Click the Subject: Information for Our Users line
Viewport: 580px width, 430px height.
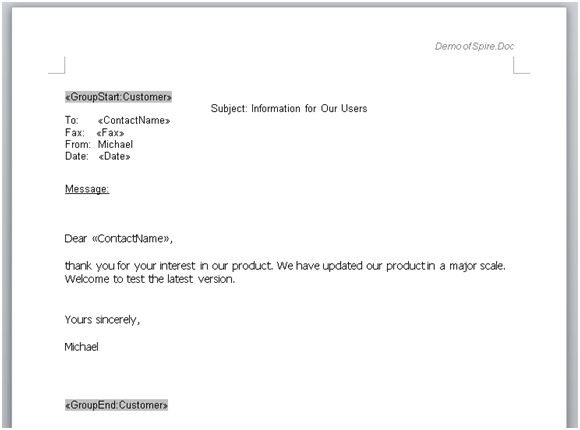coord(289,108)
